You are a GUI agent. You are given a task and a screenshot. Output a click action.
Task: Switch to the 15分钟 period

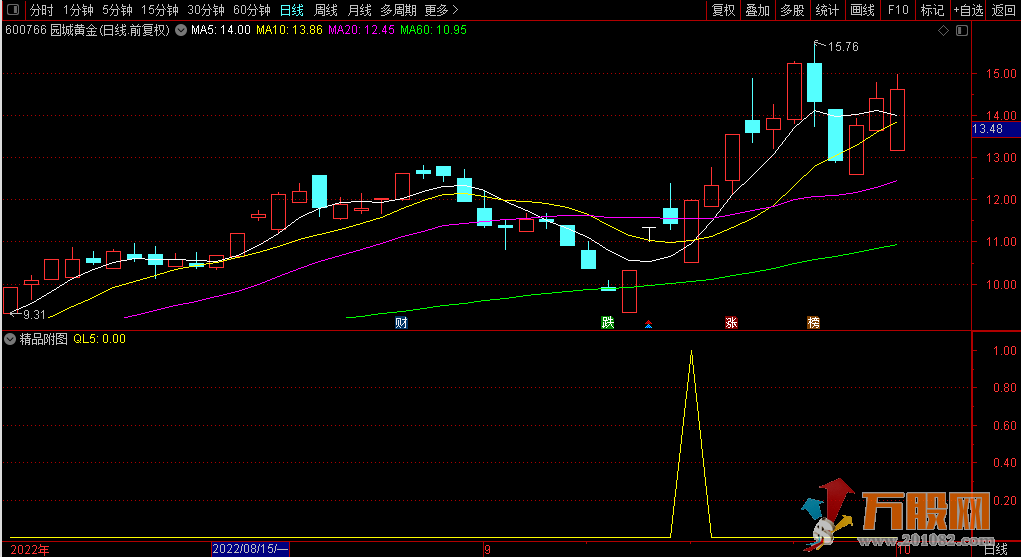[x=160, y=10]
